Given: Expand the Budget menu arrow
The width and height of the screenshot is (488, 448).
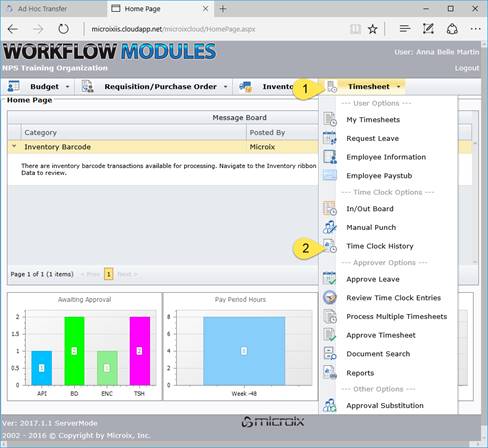Looking at the screenshot, I should (68, 87).
